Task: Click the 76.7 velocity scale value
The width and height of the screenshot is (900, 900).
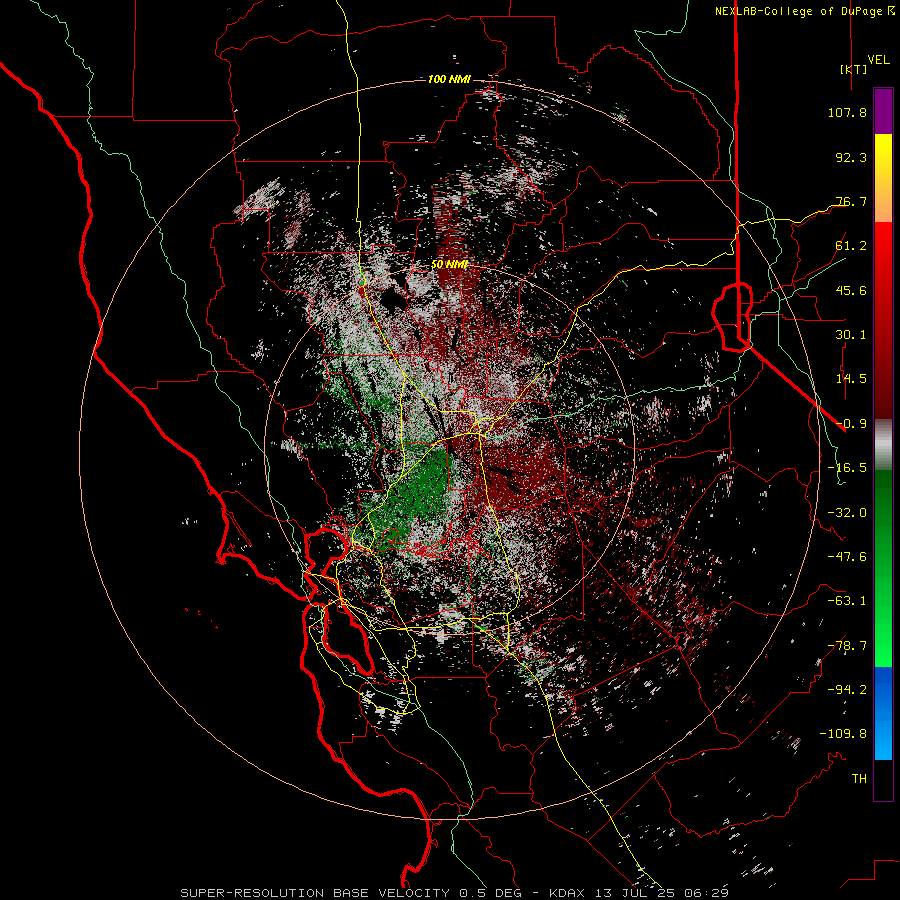Action: coord(851,201)
